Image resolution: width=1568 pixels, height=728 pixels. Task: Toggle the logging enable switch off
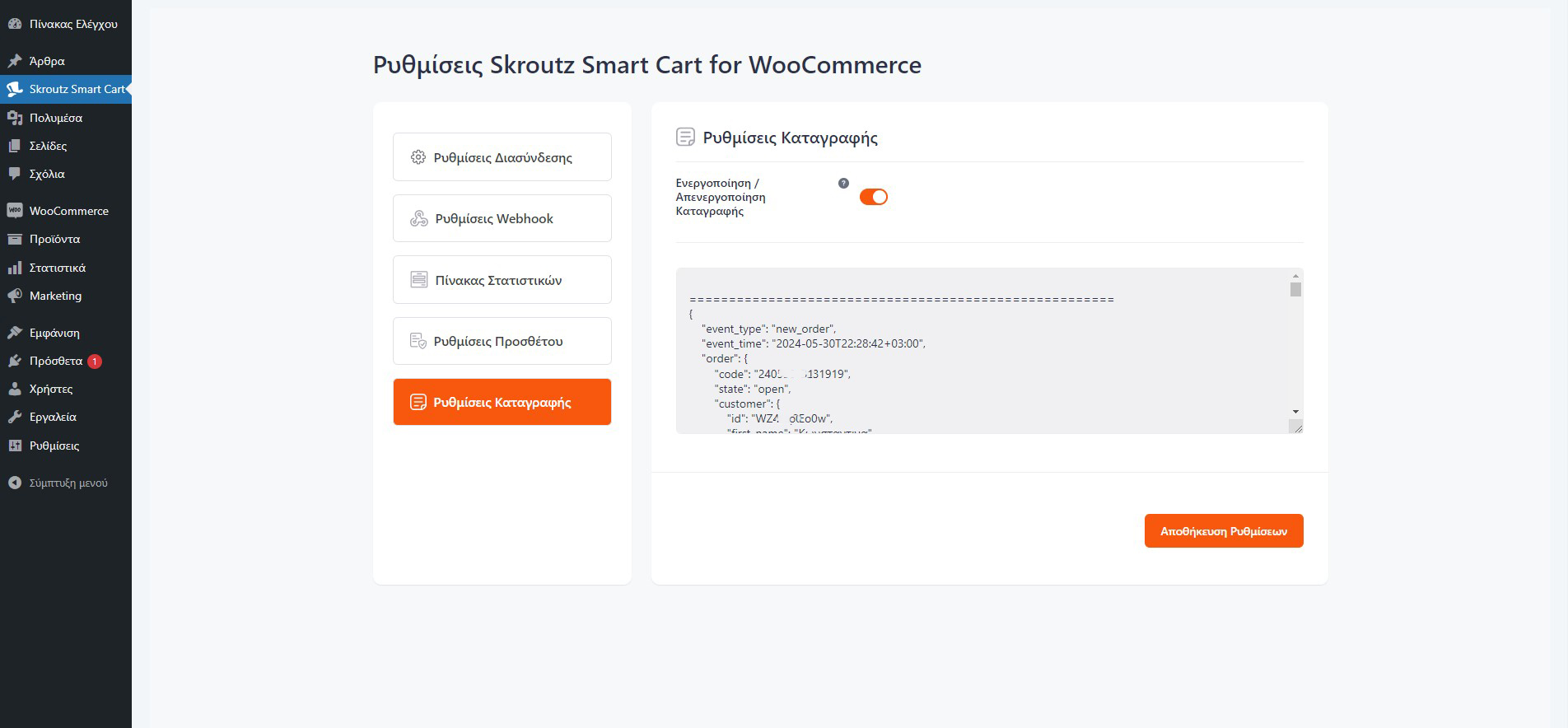pos(873,197)
